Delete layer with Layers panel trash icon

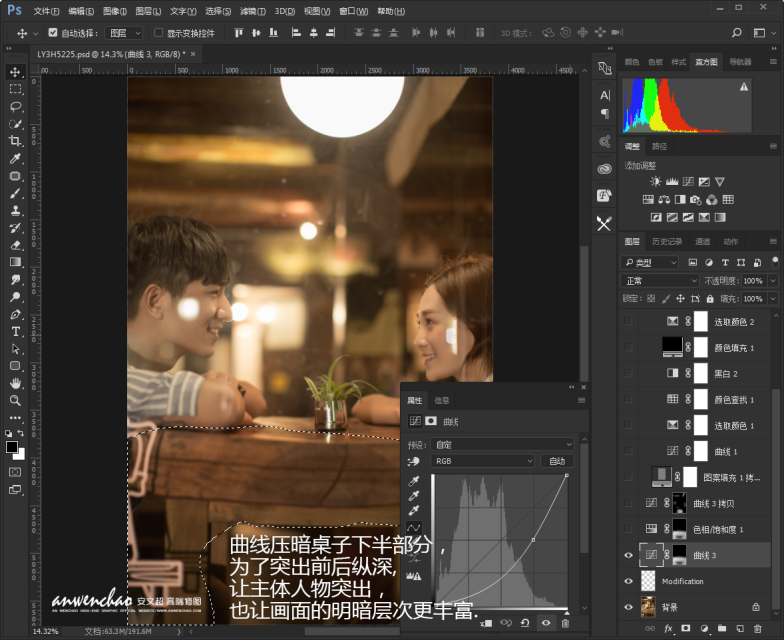tap(758, 628)
